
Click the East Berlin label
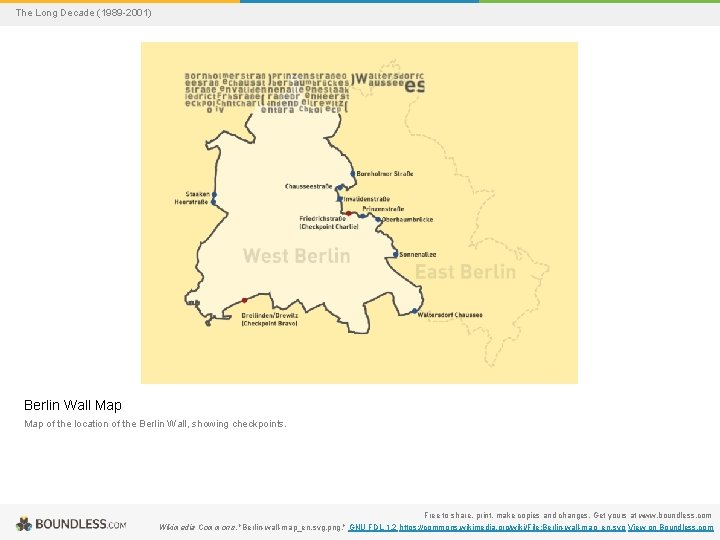tap(465, 272)
